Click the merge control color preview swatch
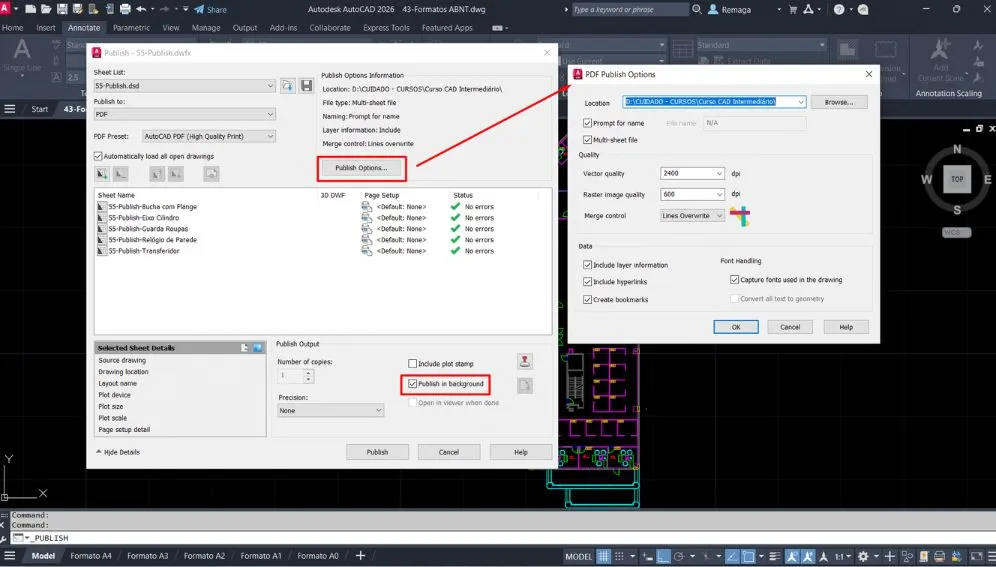This screenshot has width=996, height=567. click(x=740, y=215)
